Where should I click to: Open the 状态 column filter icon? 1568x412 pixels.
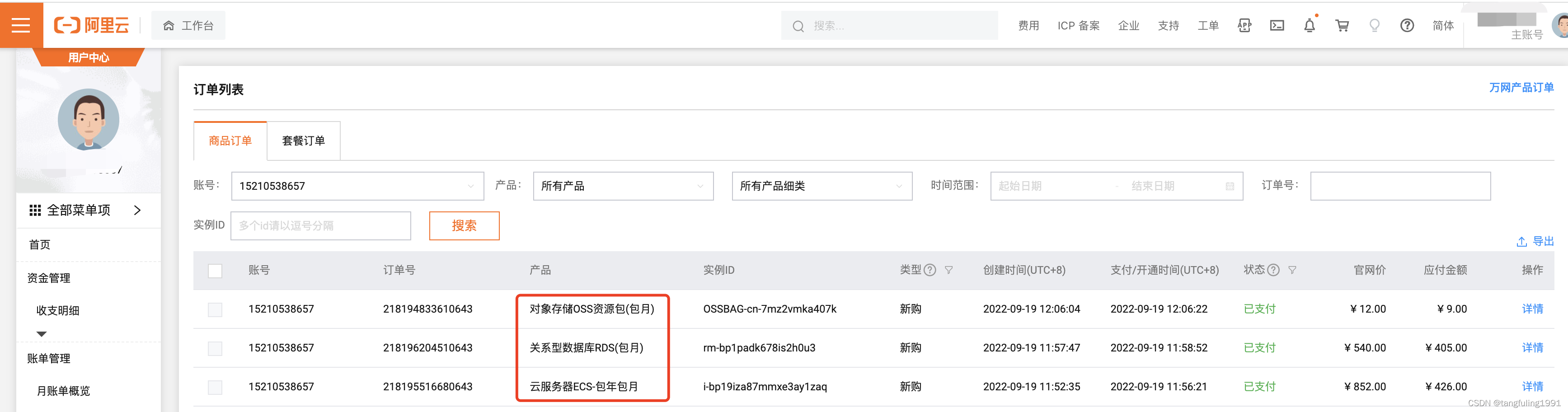point(1291,270)
